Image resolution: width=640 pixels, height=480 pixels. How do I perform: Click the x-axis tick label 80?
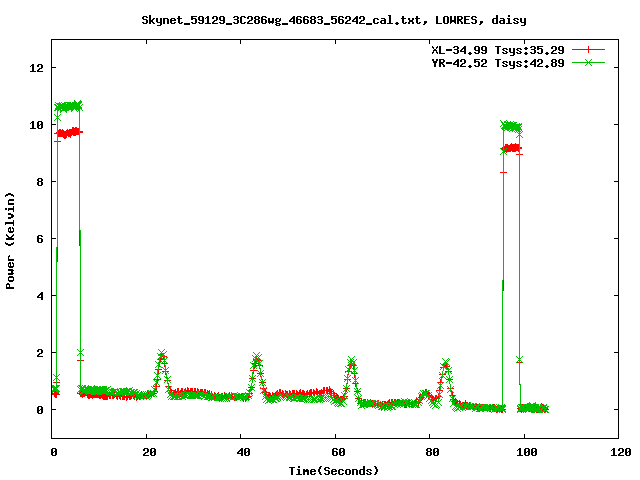pyautogui.click(x=432, y=452)
